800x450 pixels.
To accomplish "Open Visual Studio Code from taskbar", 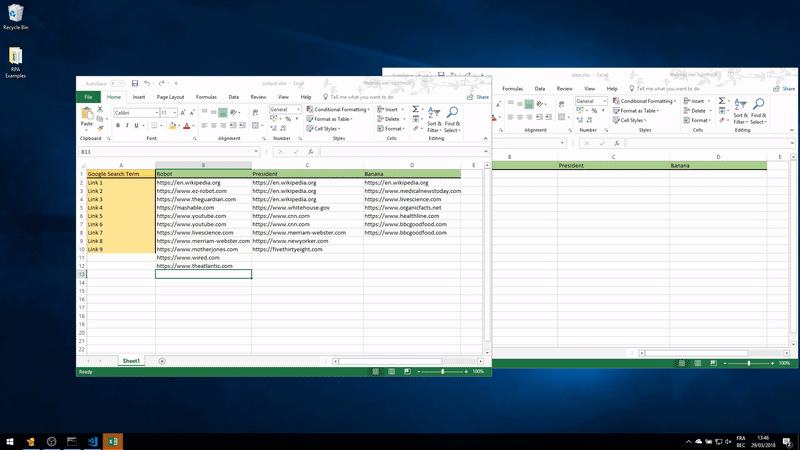I will pyautogui.click(x=92, y=442).
